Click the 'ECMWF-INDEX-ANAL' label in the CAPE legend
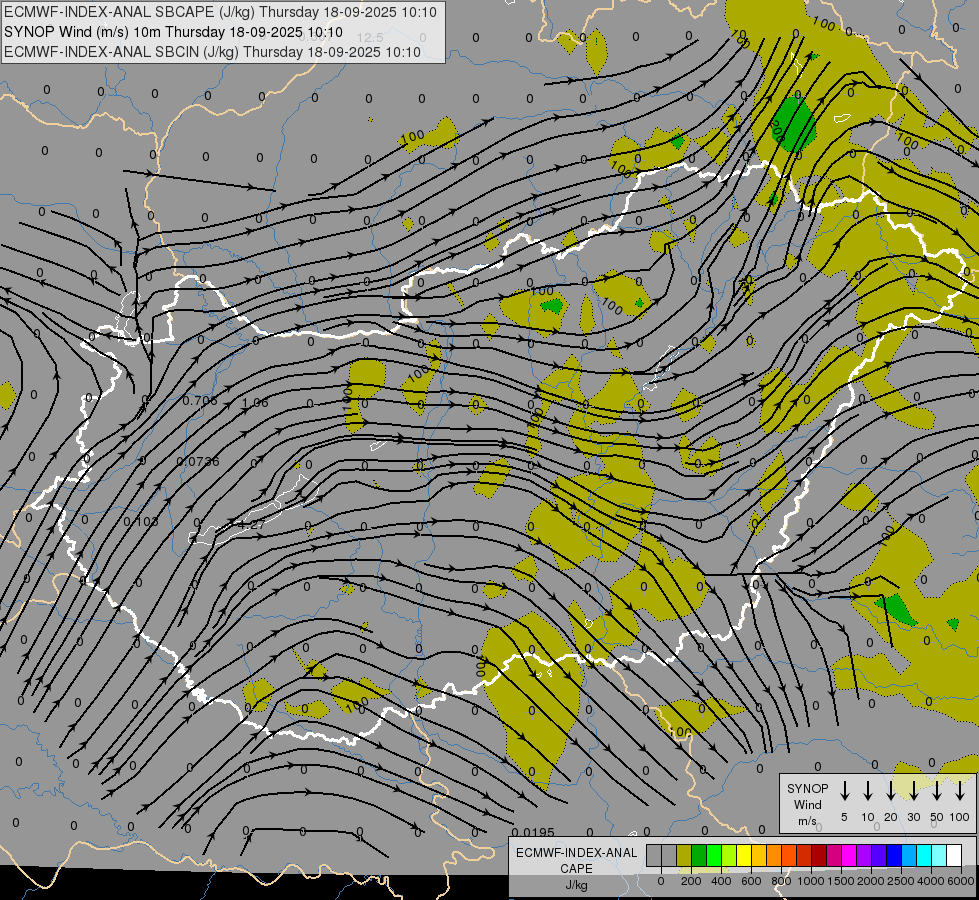The width and height of the screenshot is (979, 900). click(576, 853)
